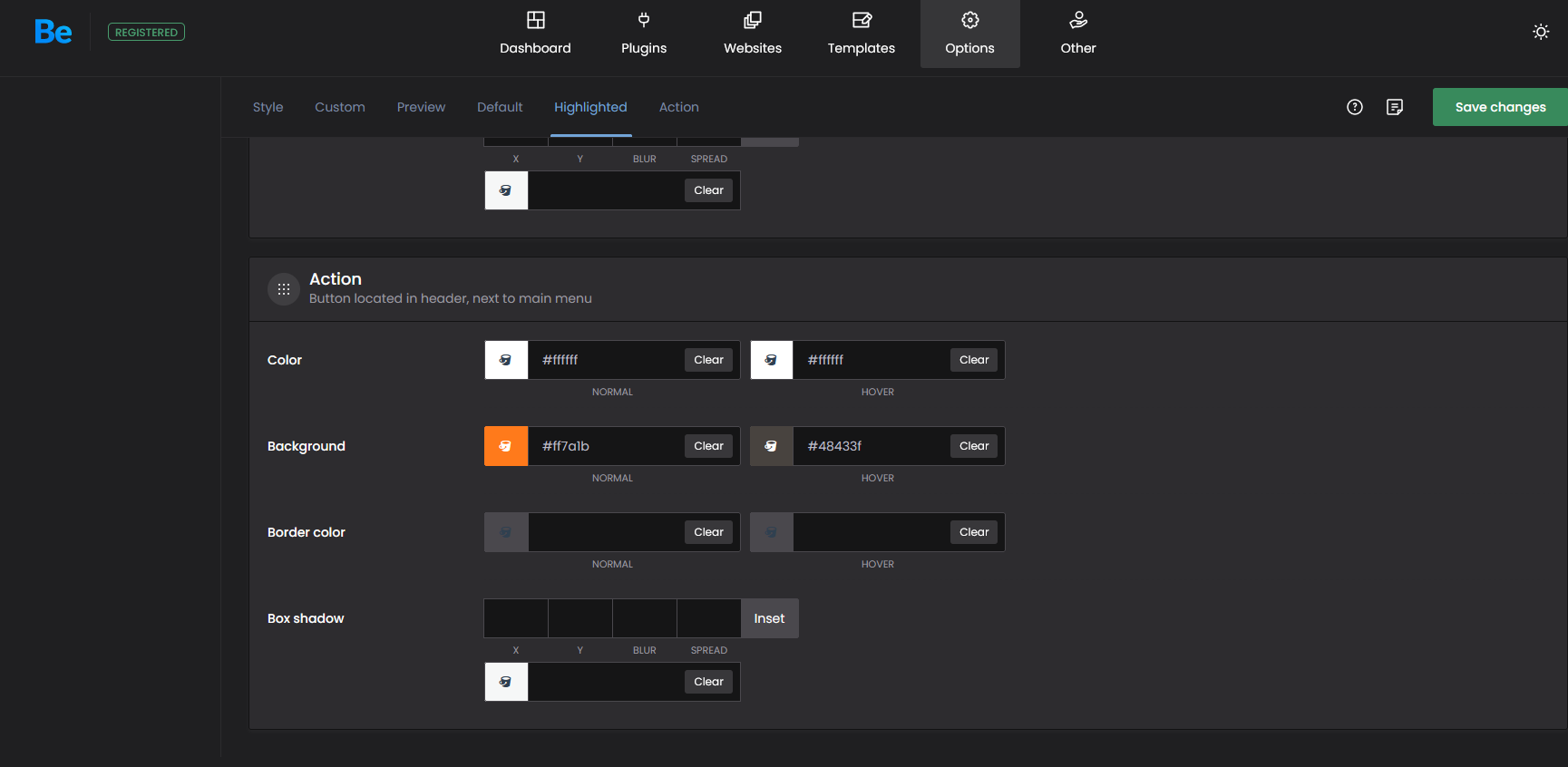Edit Background hover #48433f field
This screenshot has height=767, width=1568.
pyautogui.click(x=872, y=446)
